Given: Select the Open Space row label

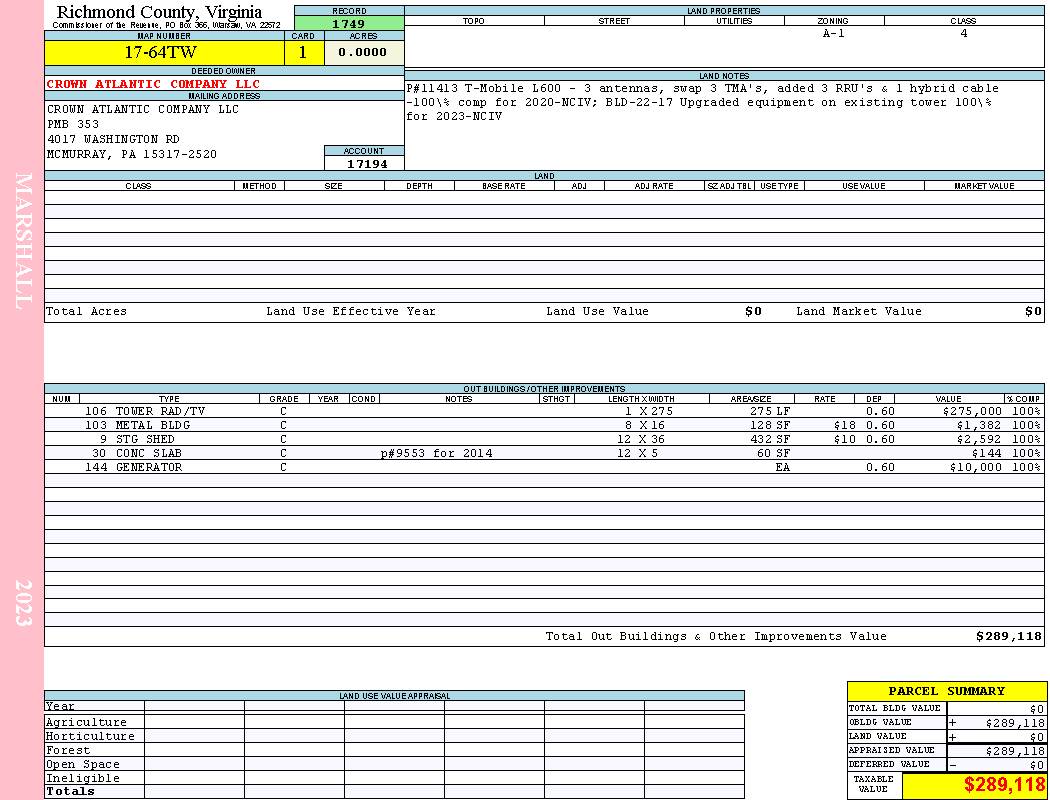Looking at the screenshot, I should pos(83,765).
